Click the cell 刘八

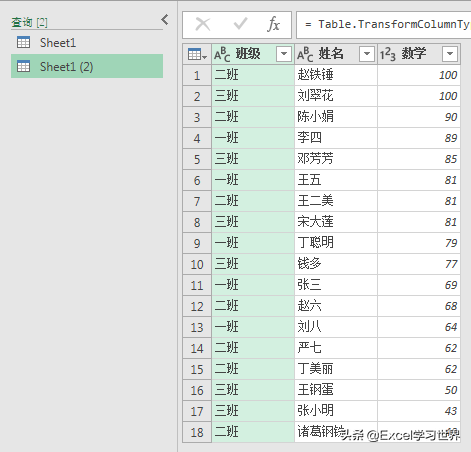click(x=336, y=327)
